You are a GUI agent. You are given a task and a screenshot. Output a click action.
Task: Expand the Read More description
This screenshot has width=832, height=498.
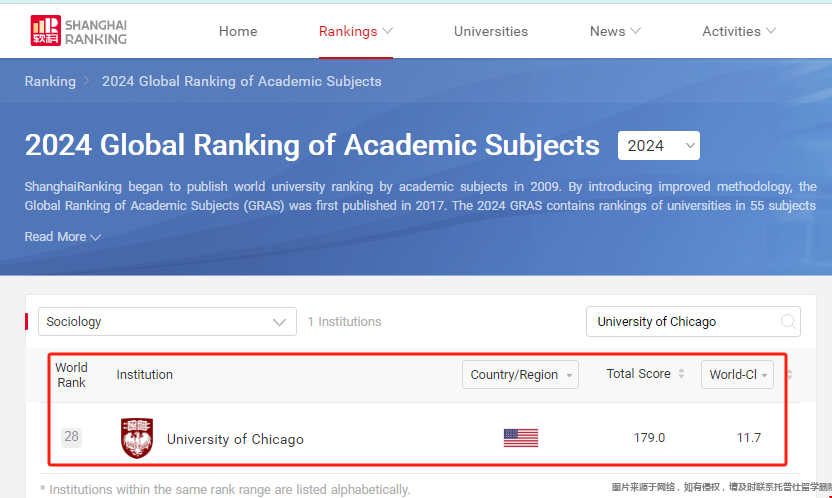[x=63, y=237]
